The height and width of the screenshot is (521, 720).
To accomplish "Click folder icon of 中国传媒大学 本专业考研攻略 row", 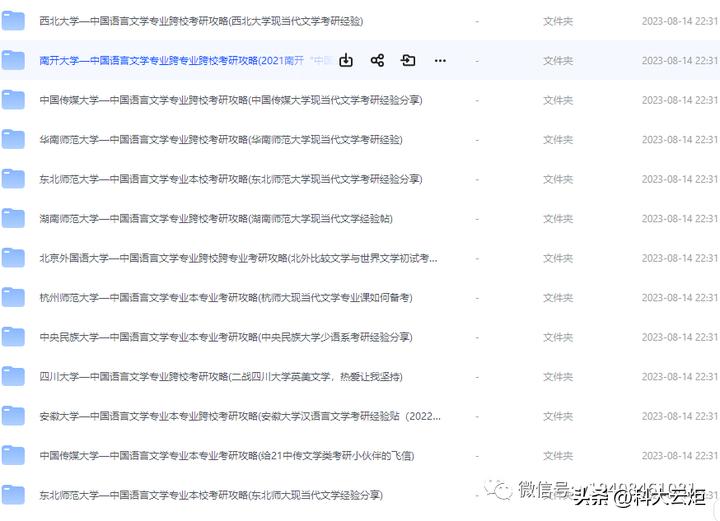I will tap(13, 455).
